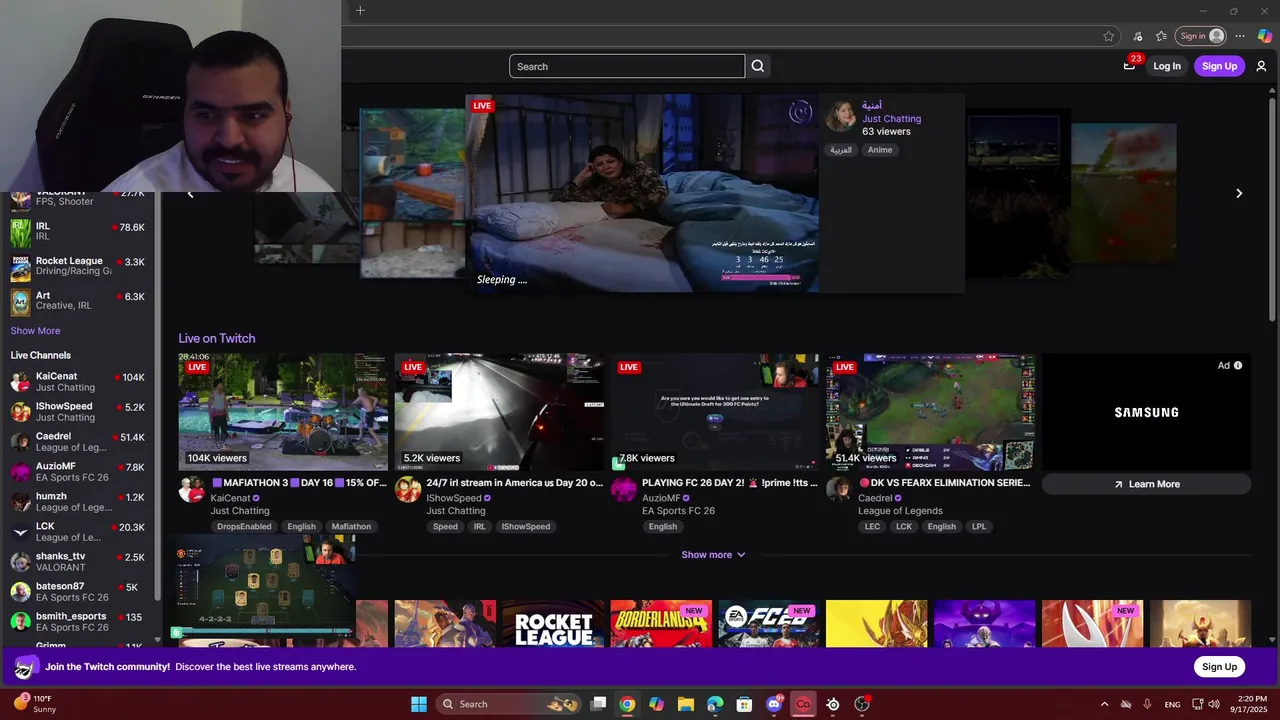
Task: Open AuzioMF FC 26 stream thumbnail
Action: click(x=715, y=412)
